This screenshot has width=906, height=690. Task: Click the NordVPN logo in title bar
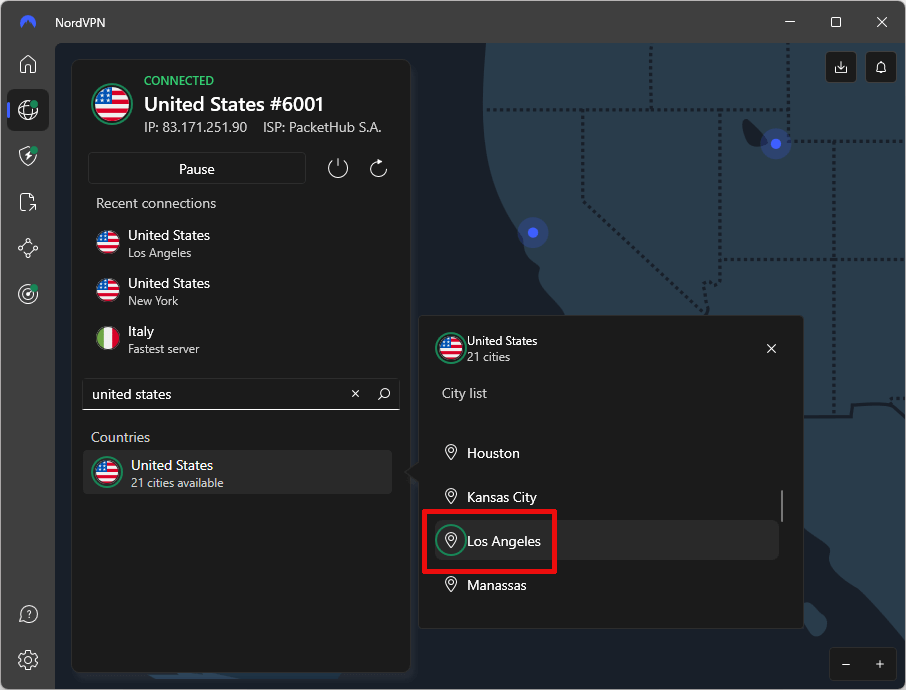coord(28,22)
